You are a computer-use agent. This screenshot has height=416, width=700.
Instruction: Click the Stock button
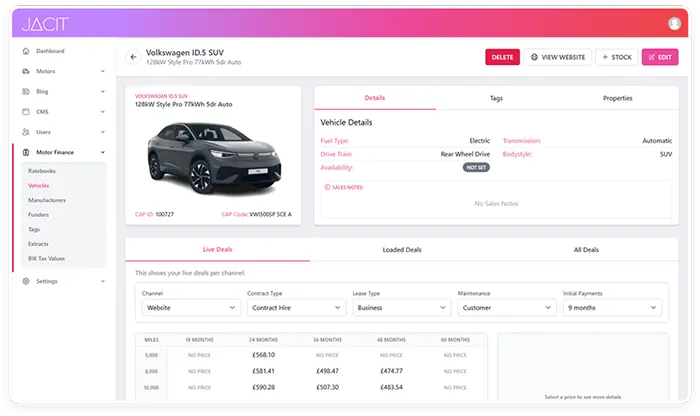(617, 57)
